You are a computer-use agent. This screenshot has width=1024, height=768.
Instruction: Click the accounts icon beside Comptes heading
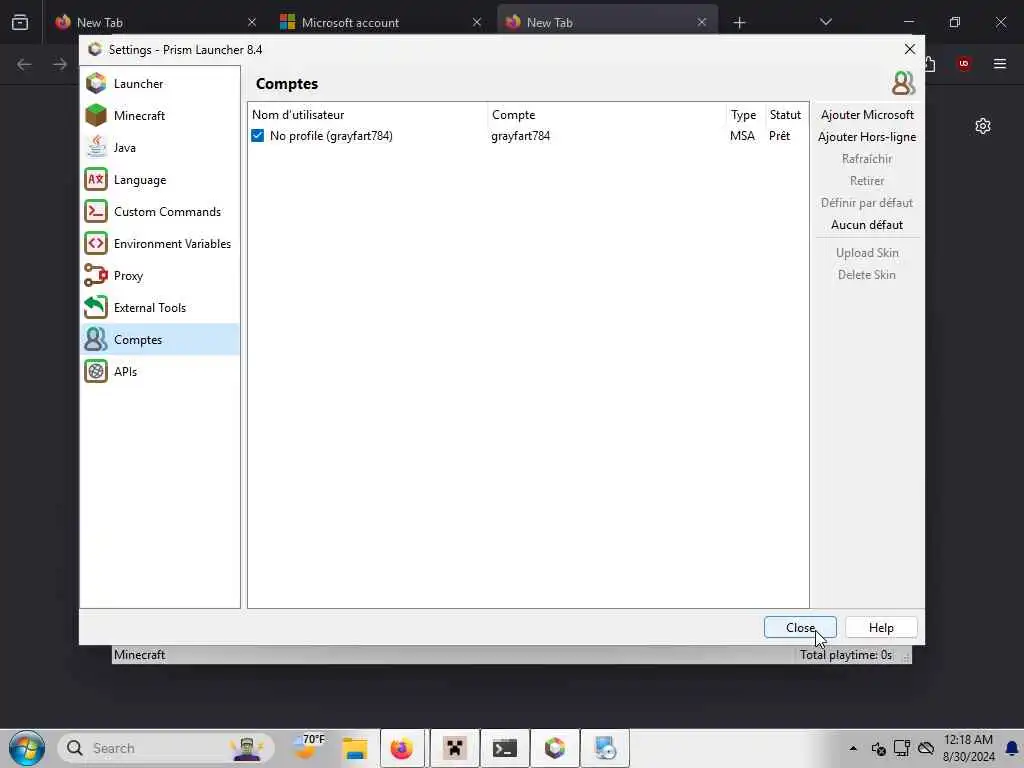[x=903, y=83]
